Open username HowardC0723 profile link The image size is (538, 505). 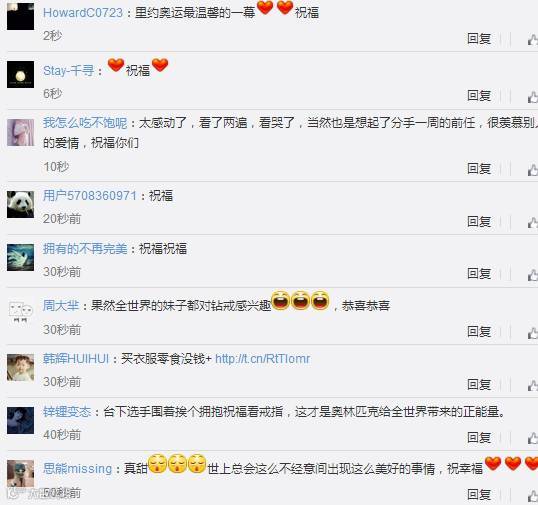(83, 13)
